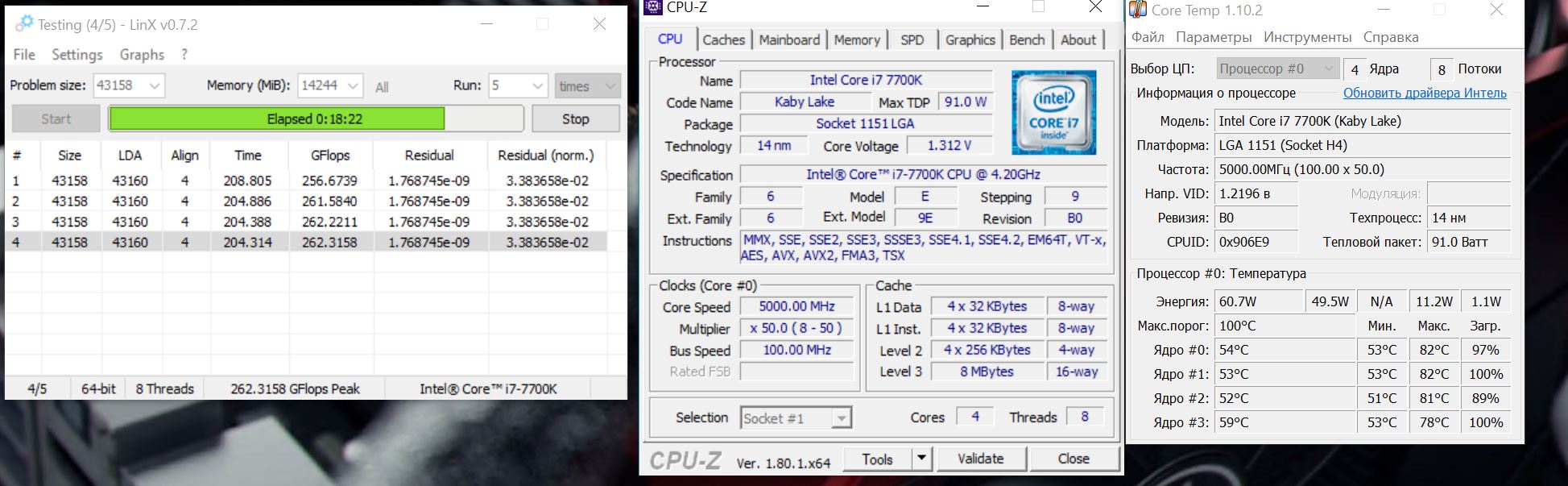Viewport: 1568px width, 486px height.
Task: Click the Core Temp thermometer icon in title bar
Action: pos(1138,10)
